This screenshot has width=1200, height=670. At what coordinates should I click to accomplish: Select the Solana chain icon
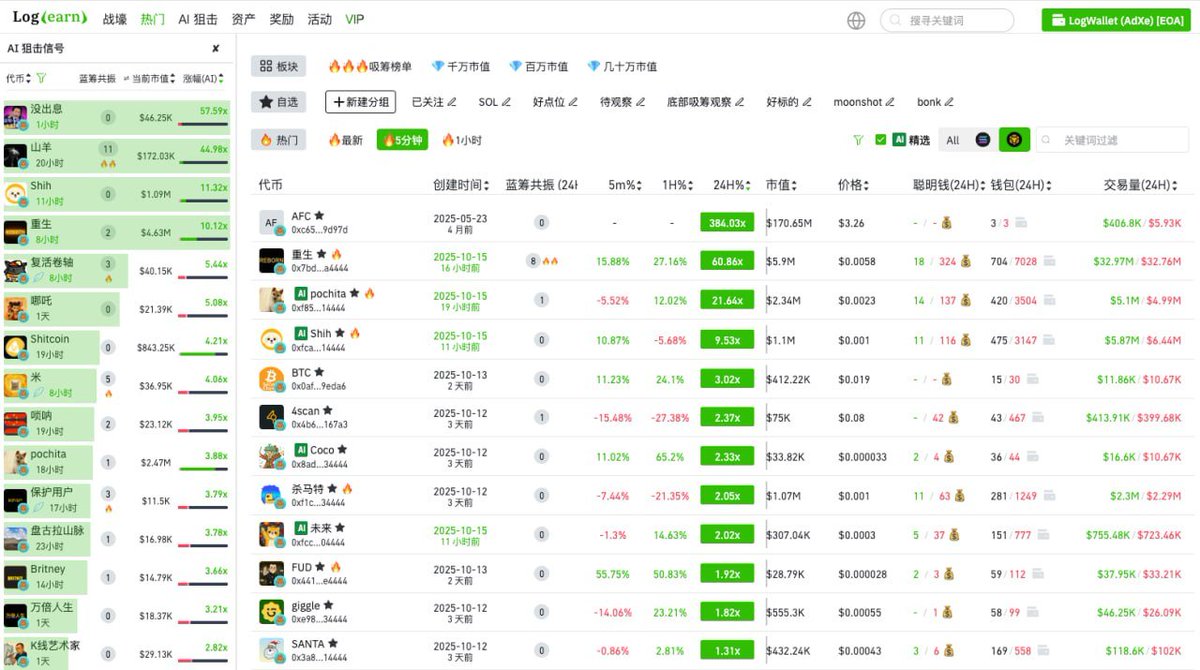[x=983, y=140]
